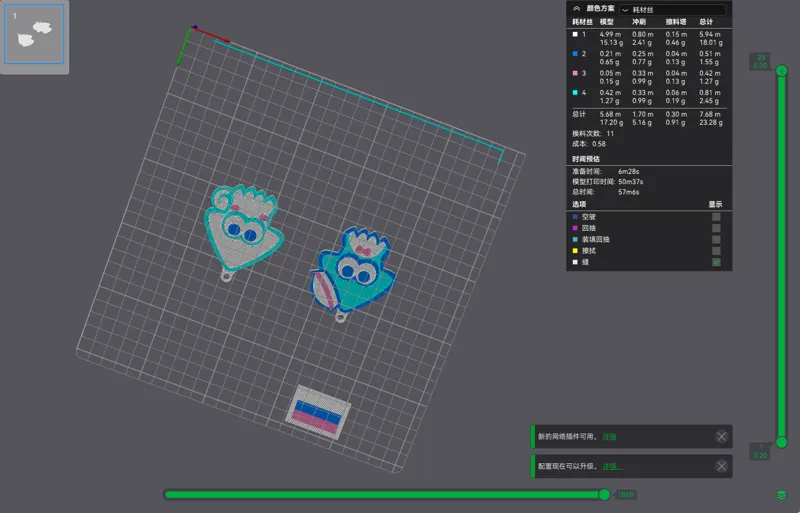Open the 耗材丝 color scheme dropdown
Image resolution: width=800 pixels, height=513 pixels.
tap(672, 10)
